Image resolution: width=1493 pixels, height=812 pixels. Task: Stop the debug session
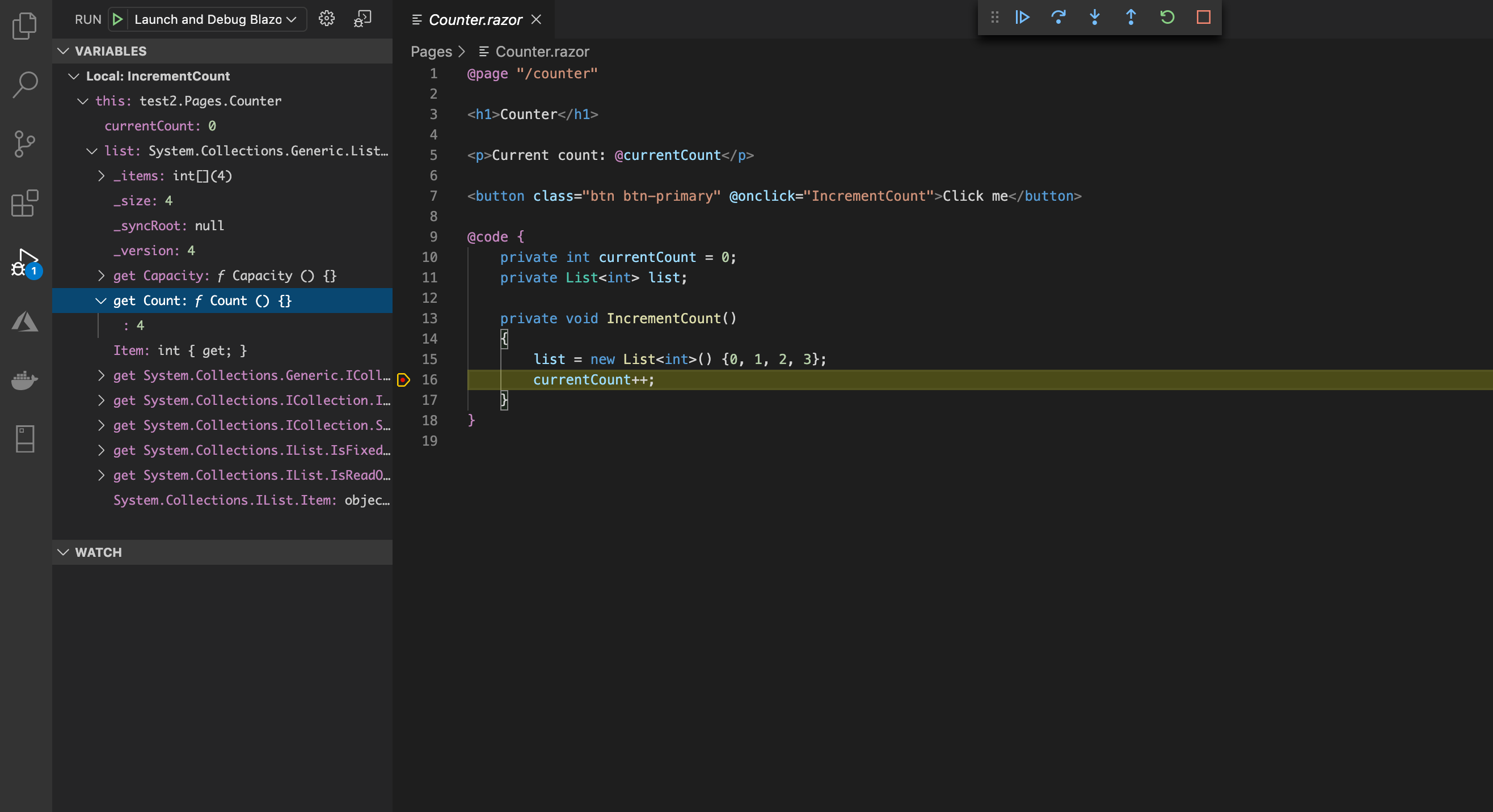pyautogui.click(x=1204, y=18)
